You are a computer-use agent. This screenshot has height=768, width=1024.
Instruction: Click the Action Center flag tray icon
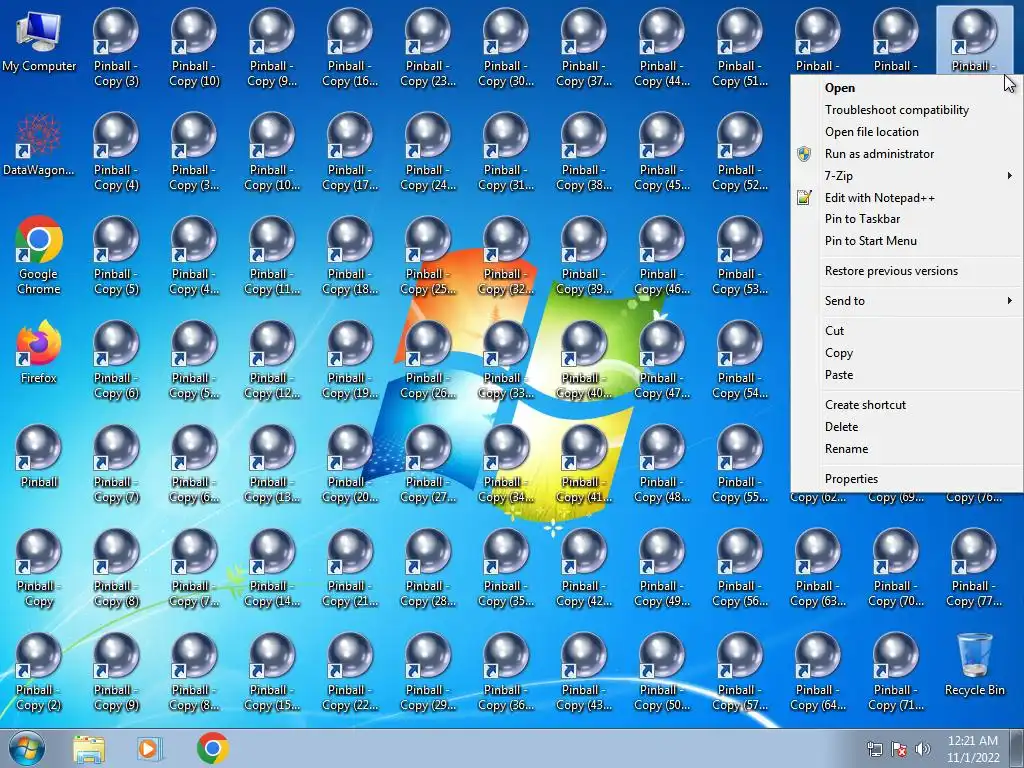click(x=899, y=749)
